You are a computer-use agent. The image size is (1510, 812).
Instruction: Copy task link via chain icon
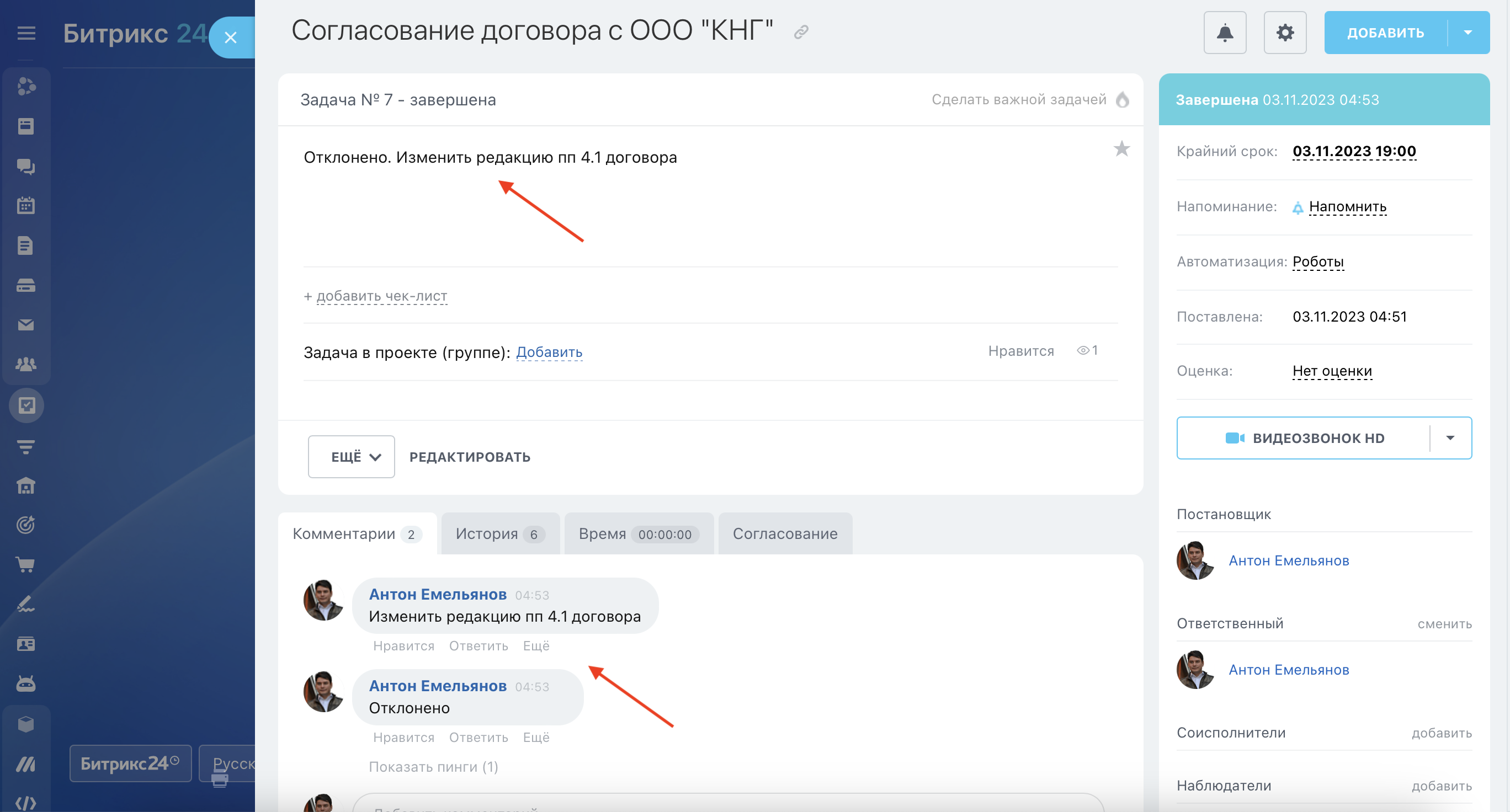[x=801, y=32]
